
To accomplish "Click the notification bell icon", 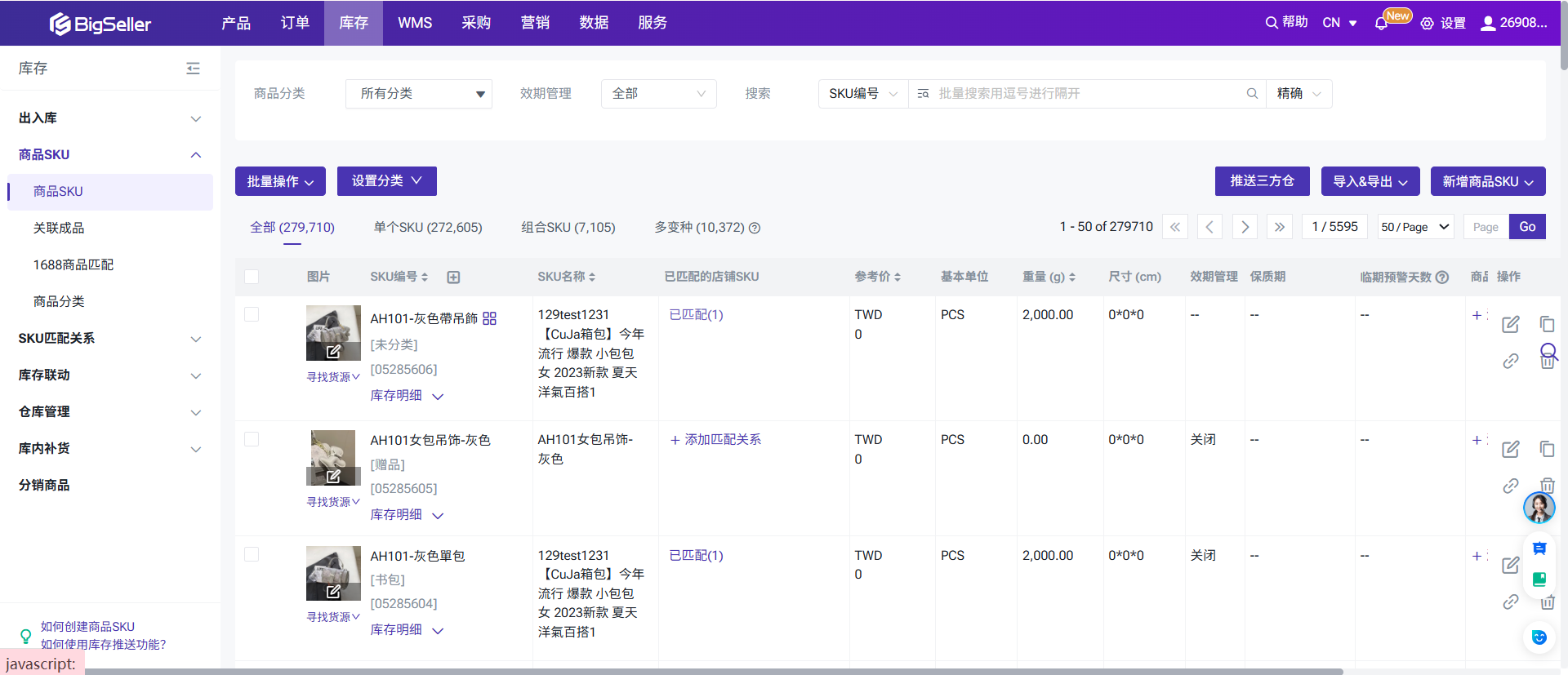I will 1381,24.
